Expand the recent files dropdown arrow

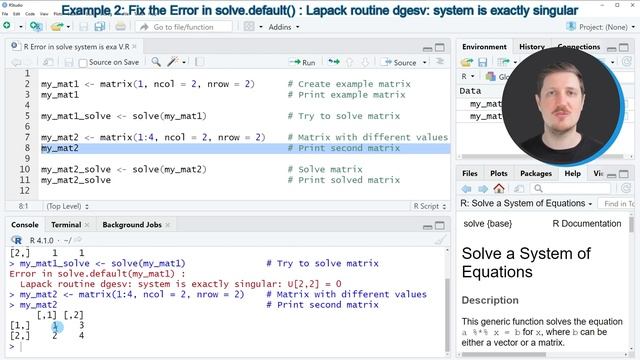(x=68, y=27)
